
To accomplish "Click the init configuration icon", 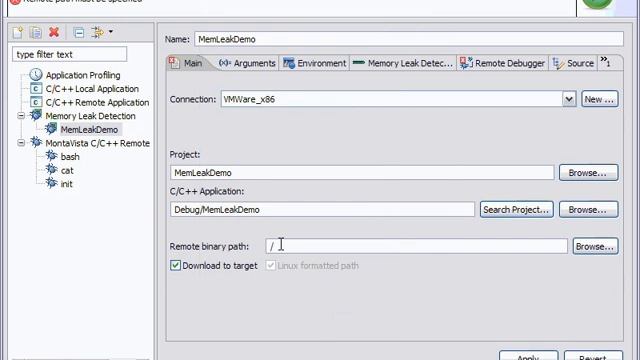I will pos(51,183).
